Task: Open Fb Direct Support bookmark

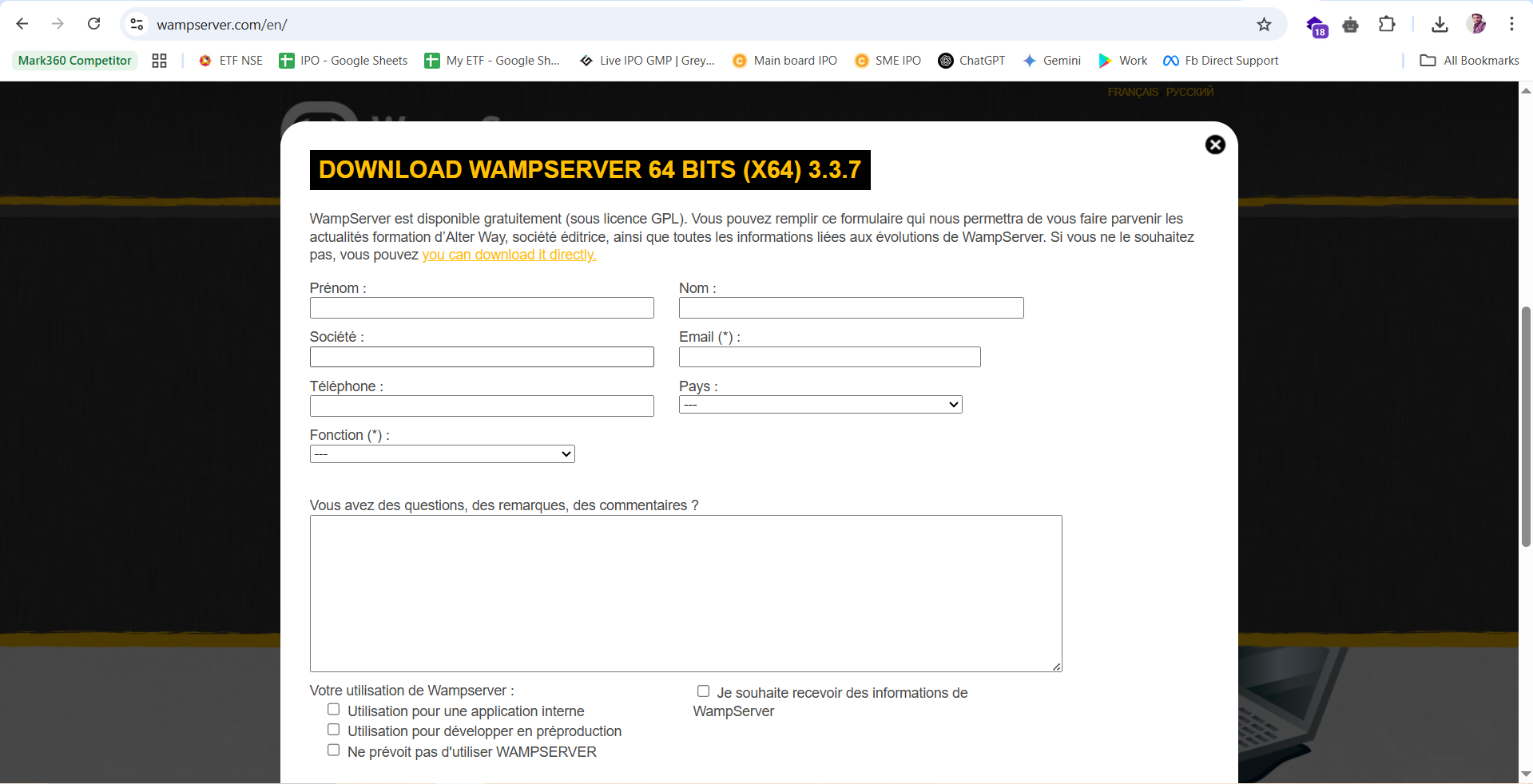Action: pos(1221,61)
